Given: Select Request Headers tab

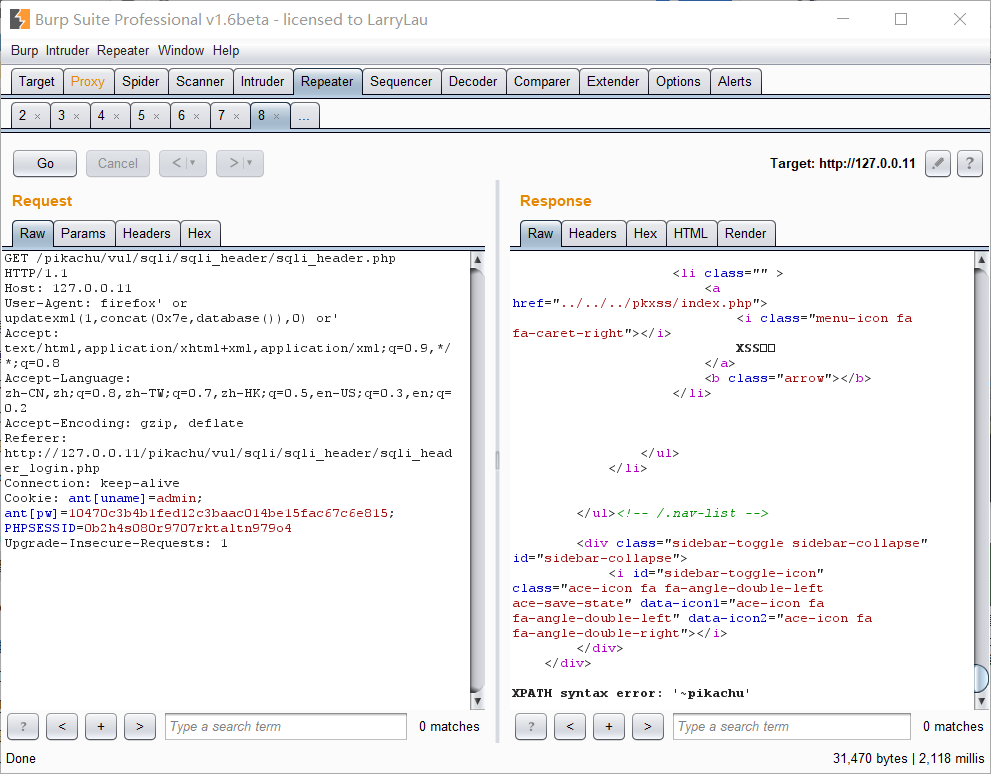Looking at the screenshot, I should tap(147, 234).
